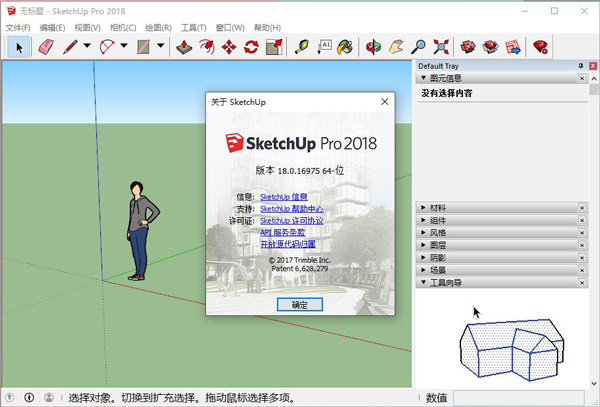Screen dimensions: 600x407
Task: Click the Zoom Extents tool
Action: point(441,47)
